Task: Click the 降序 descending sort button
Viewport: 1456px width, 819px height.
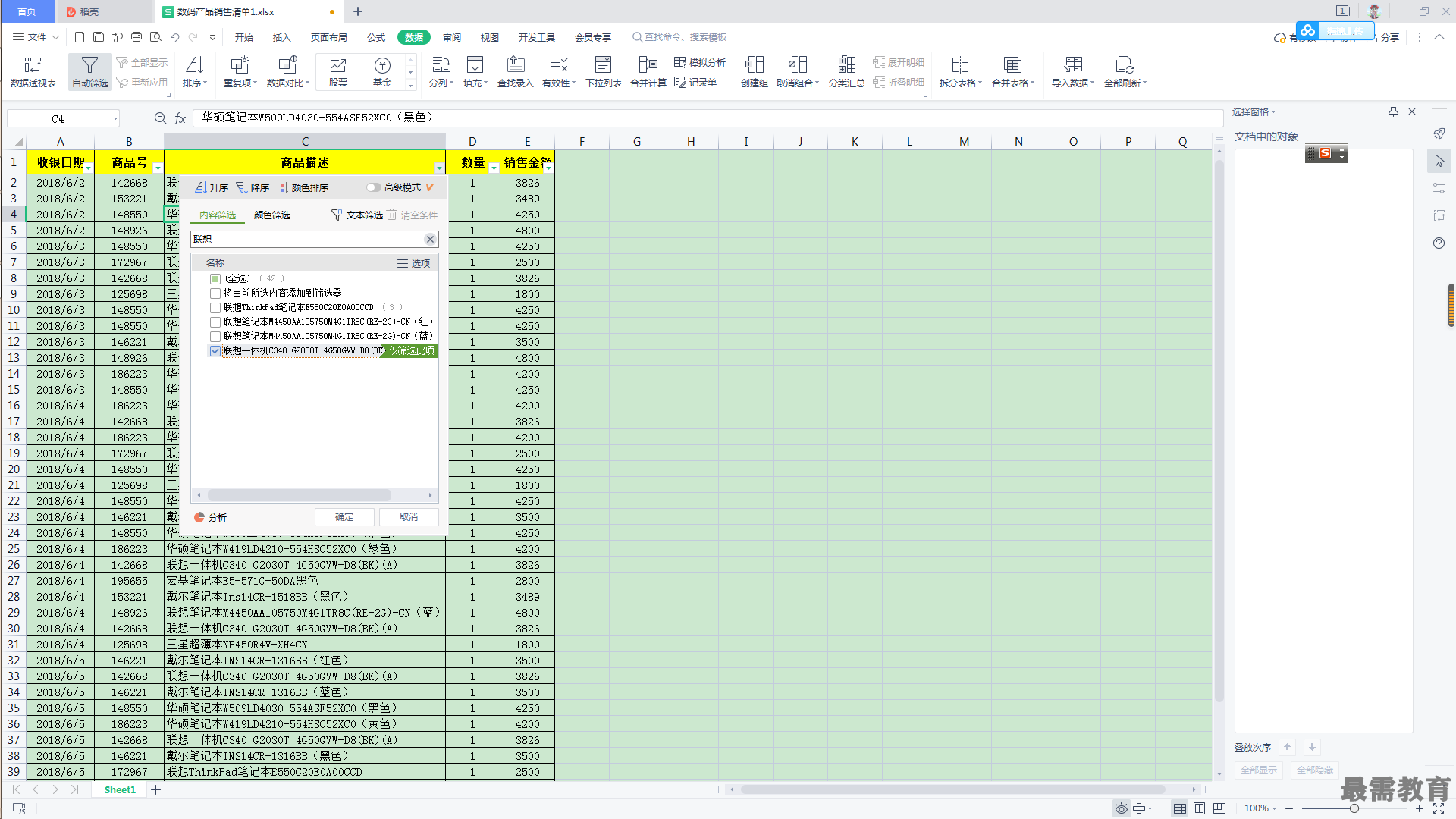Action: (253, 188)
